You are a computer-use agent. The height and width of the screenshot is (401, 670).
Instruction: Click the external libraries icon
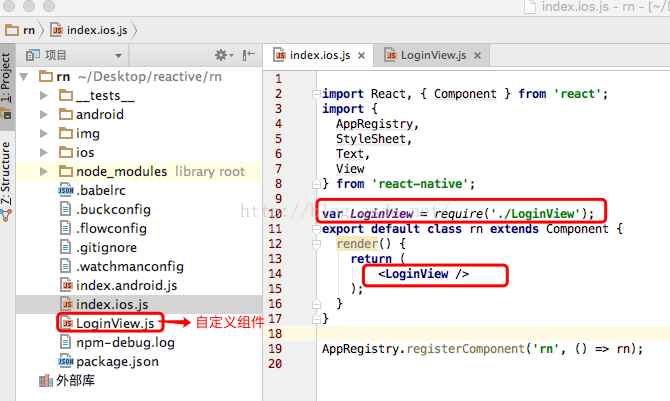(46, 380)
